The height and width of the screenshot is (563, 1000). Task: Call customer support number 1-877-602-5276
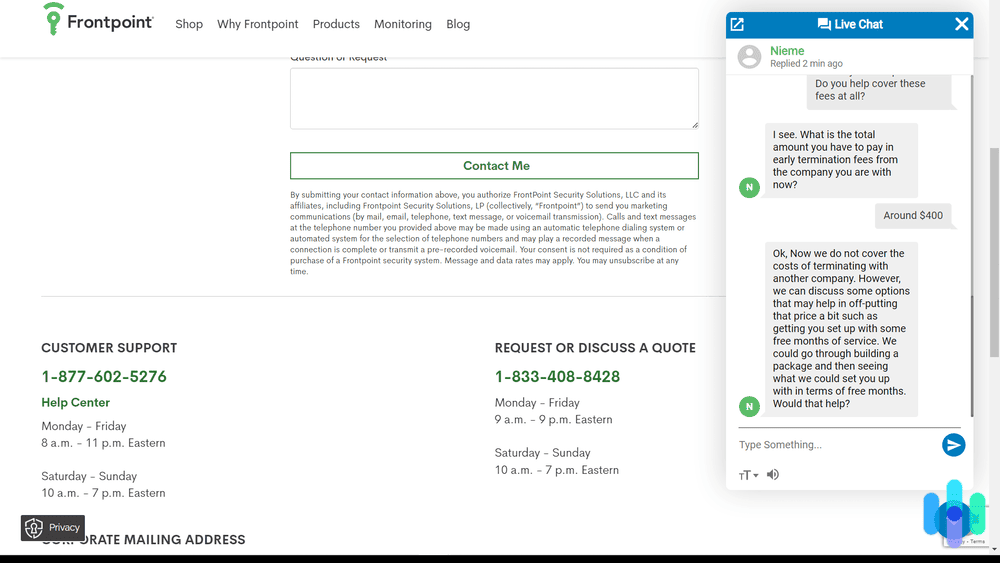pyautogui.click(x=104, y=377)
